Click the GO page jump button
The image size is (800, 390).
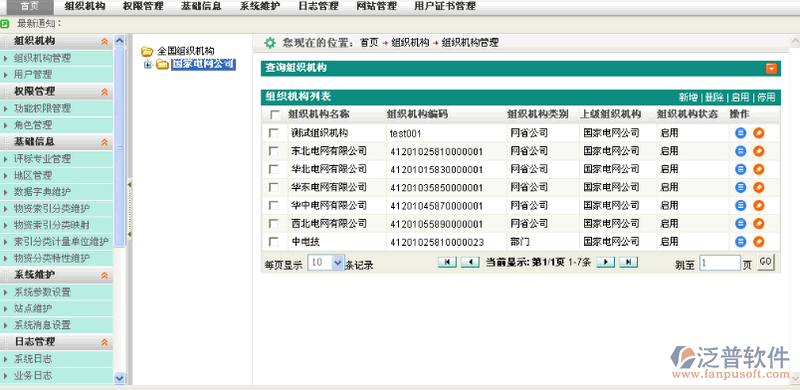765,262
